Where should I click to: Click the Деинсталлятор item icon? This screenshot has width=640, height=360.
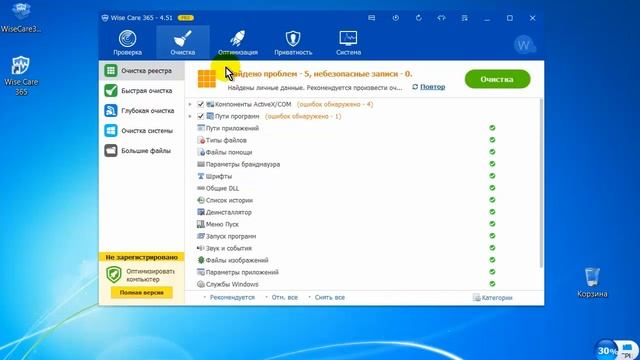coord(201,212)
